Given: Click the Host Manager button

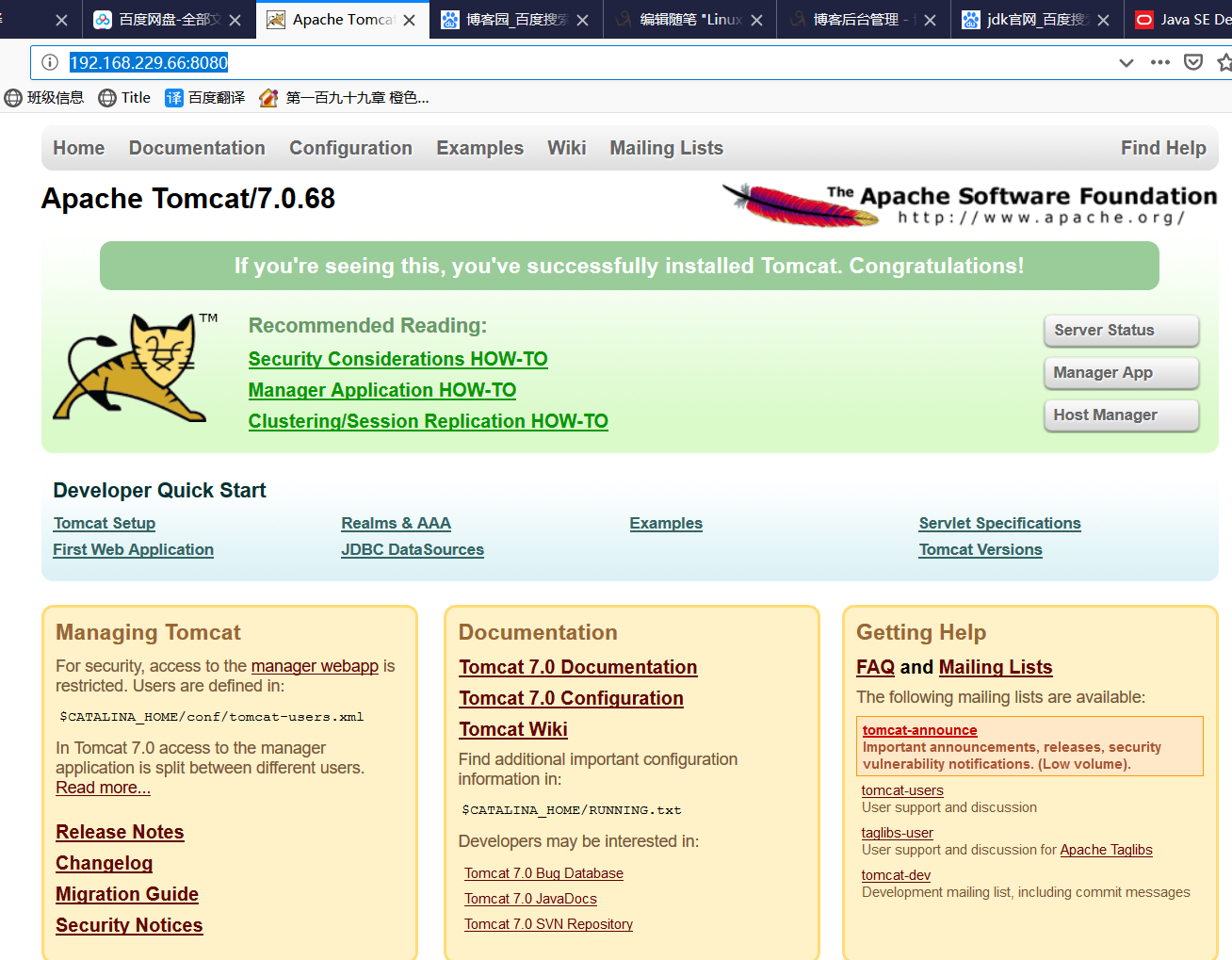Looking at the screenshot, I should [x=1121, y=415].
